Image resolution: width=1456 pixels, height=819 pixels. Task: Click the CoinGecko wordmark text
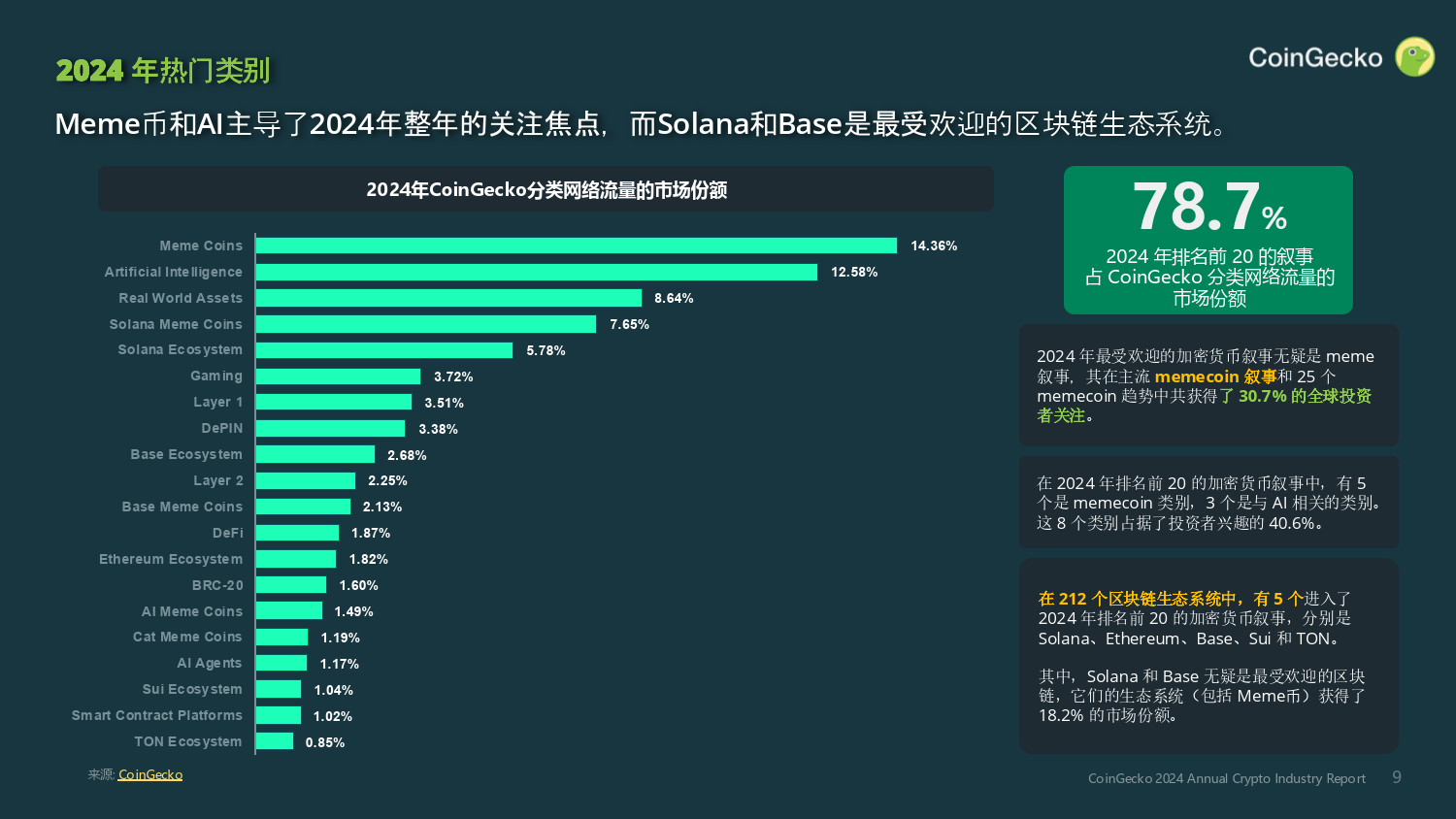1315,58
